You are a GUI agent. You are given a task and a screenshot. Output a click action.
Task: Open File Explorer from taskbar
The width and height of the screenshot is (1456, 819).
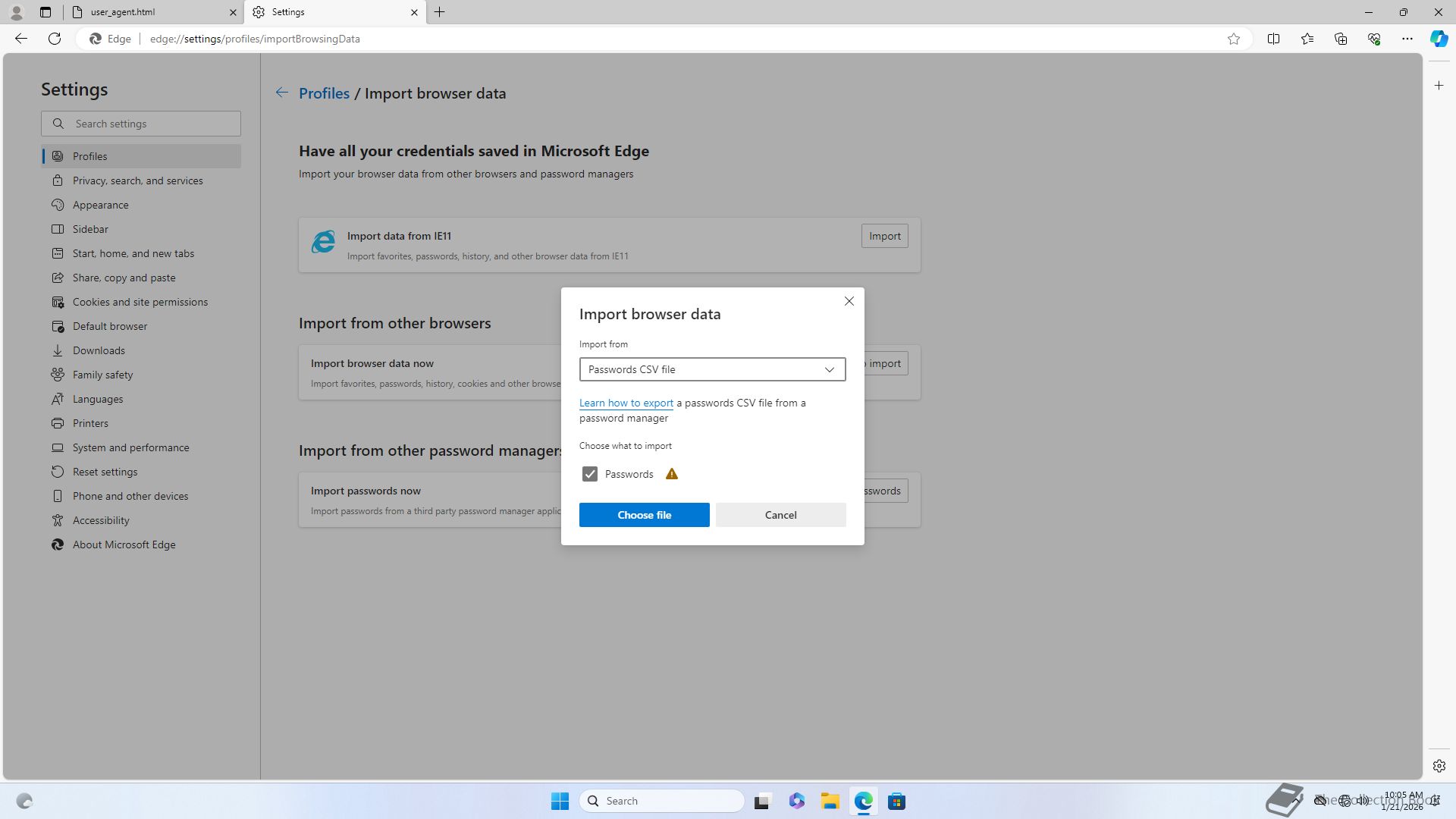tap(830, 801)
